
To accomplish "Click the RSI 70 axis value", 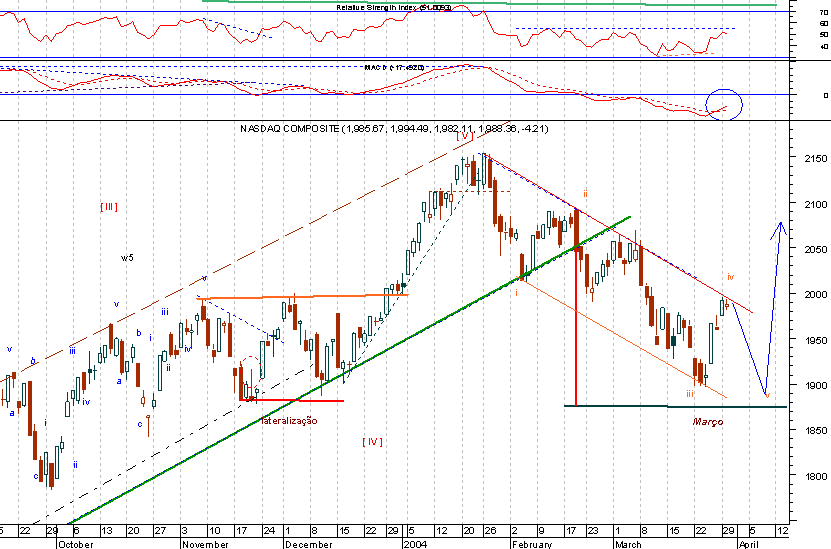I will coord(824,12).
